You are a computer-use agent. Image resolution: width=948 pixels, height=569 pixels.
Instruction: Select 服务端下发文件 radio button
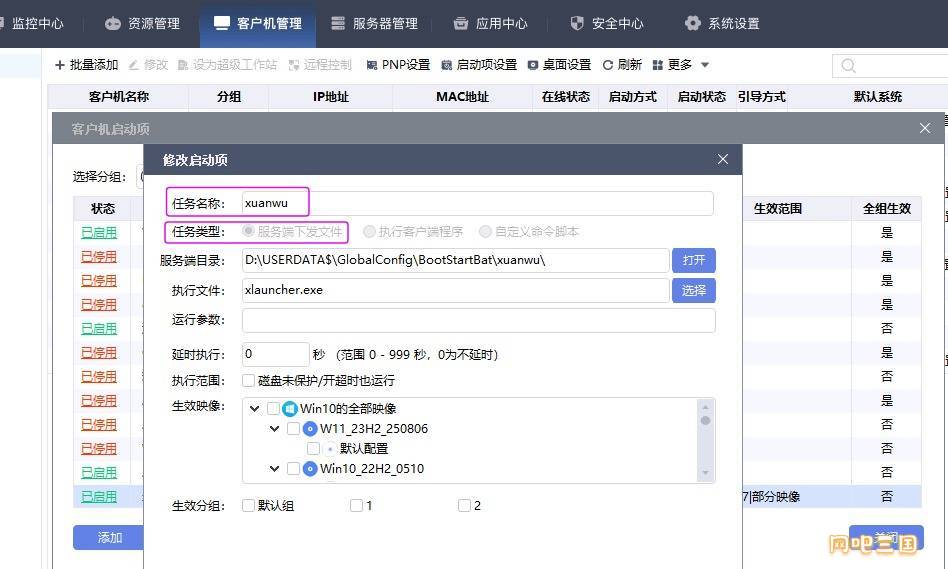pos(248,231)
